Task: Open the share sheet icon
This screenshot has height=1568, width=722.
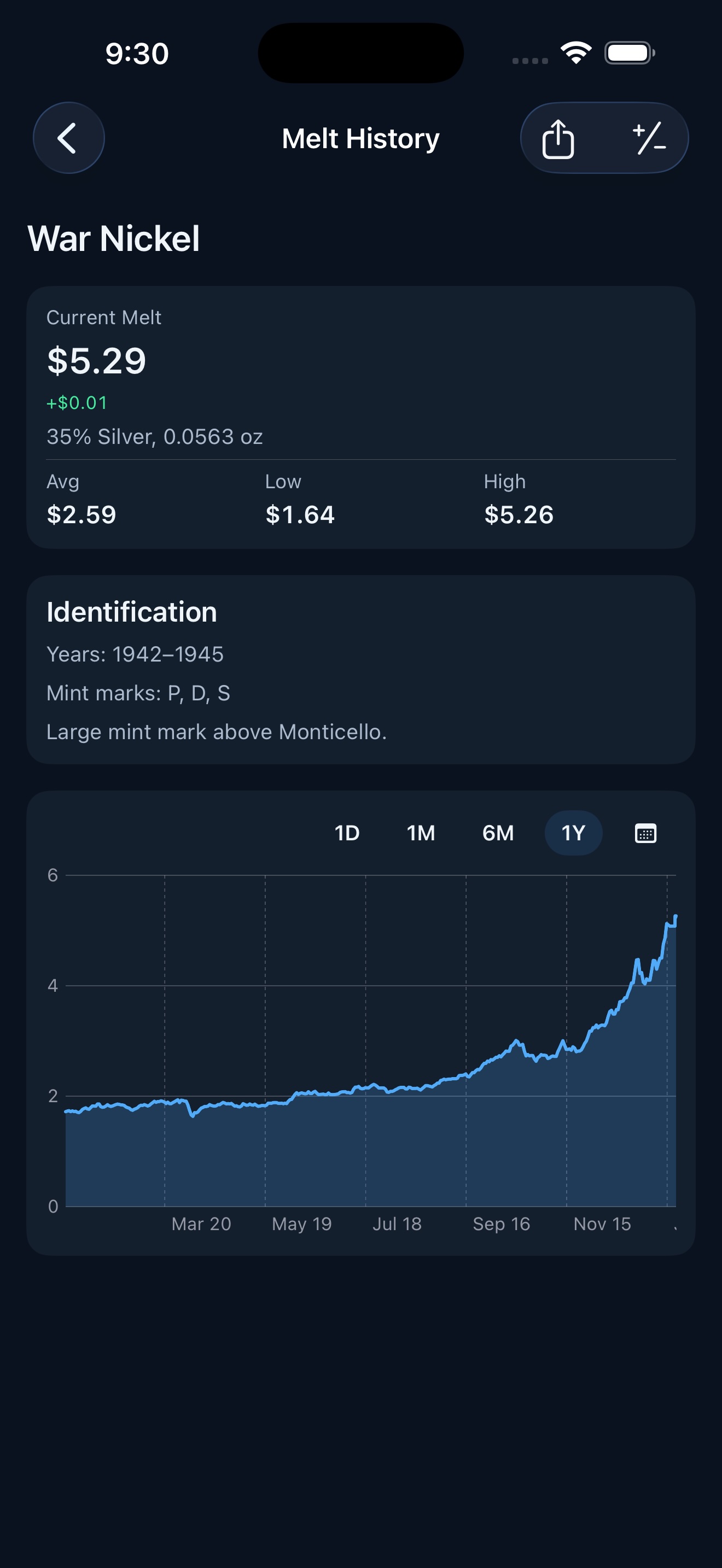Action: click(x=557, y=139)
